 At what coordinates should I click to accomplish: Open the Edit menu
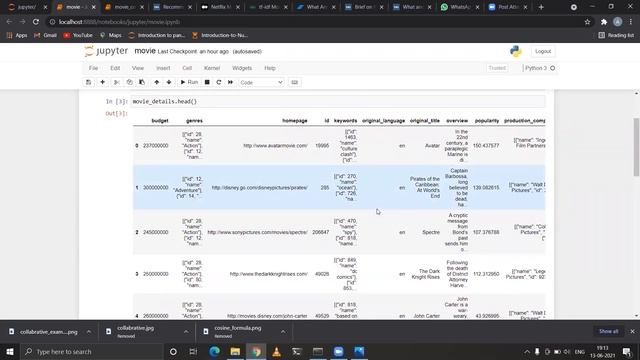(115, 68)
